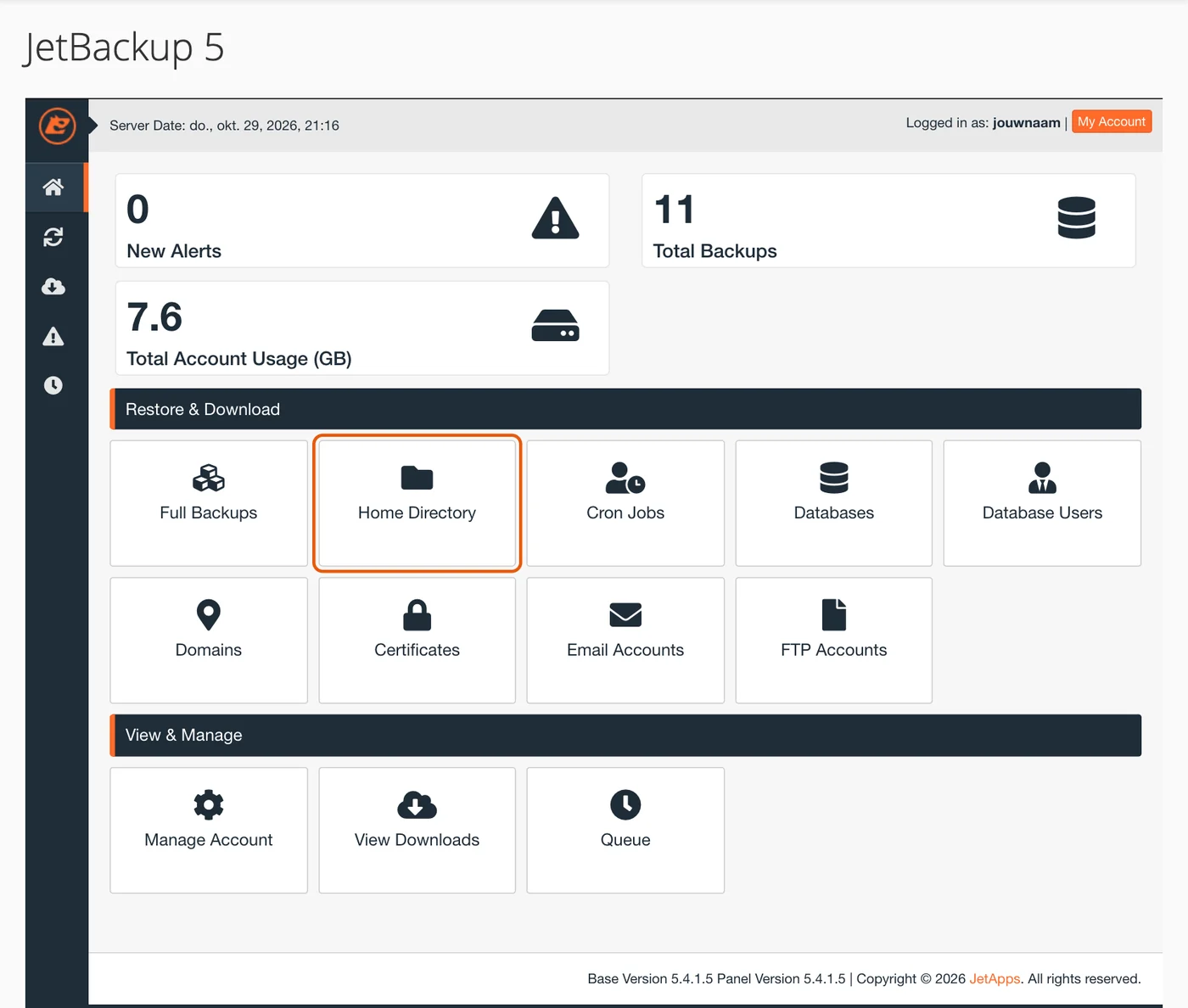Screen dimensions: 1188x1008
Task: Click the 'Restore & Download' section header
Action: [x=625, y=409]
